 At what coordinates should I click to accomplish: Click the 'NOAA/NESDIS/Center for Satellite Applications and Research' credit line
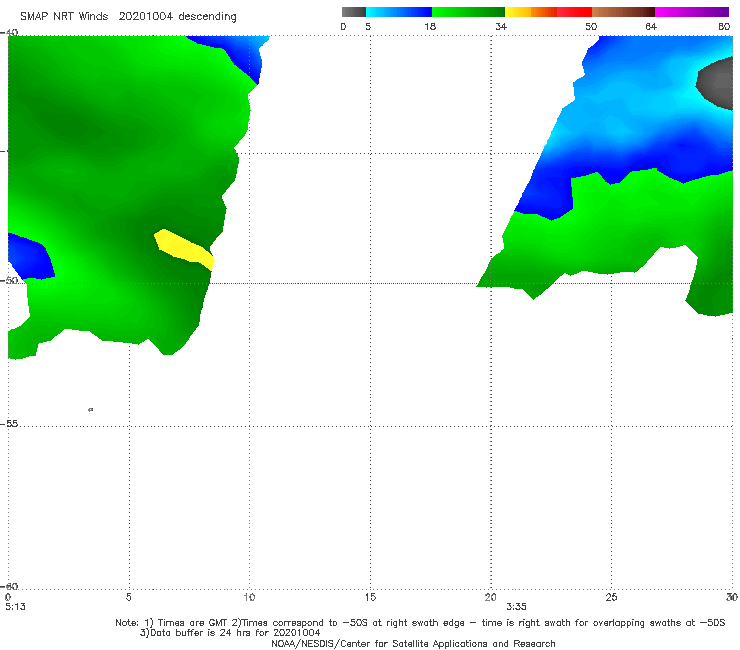click(413, 644)
